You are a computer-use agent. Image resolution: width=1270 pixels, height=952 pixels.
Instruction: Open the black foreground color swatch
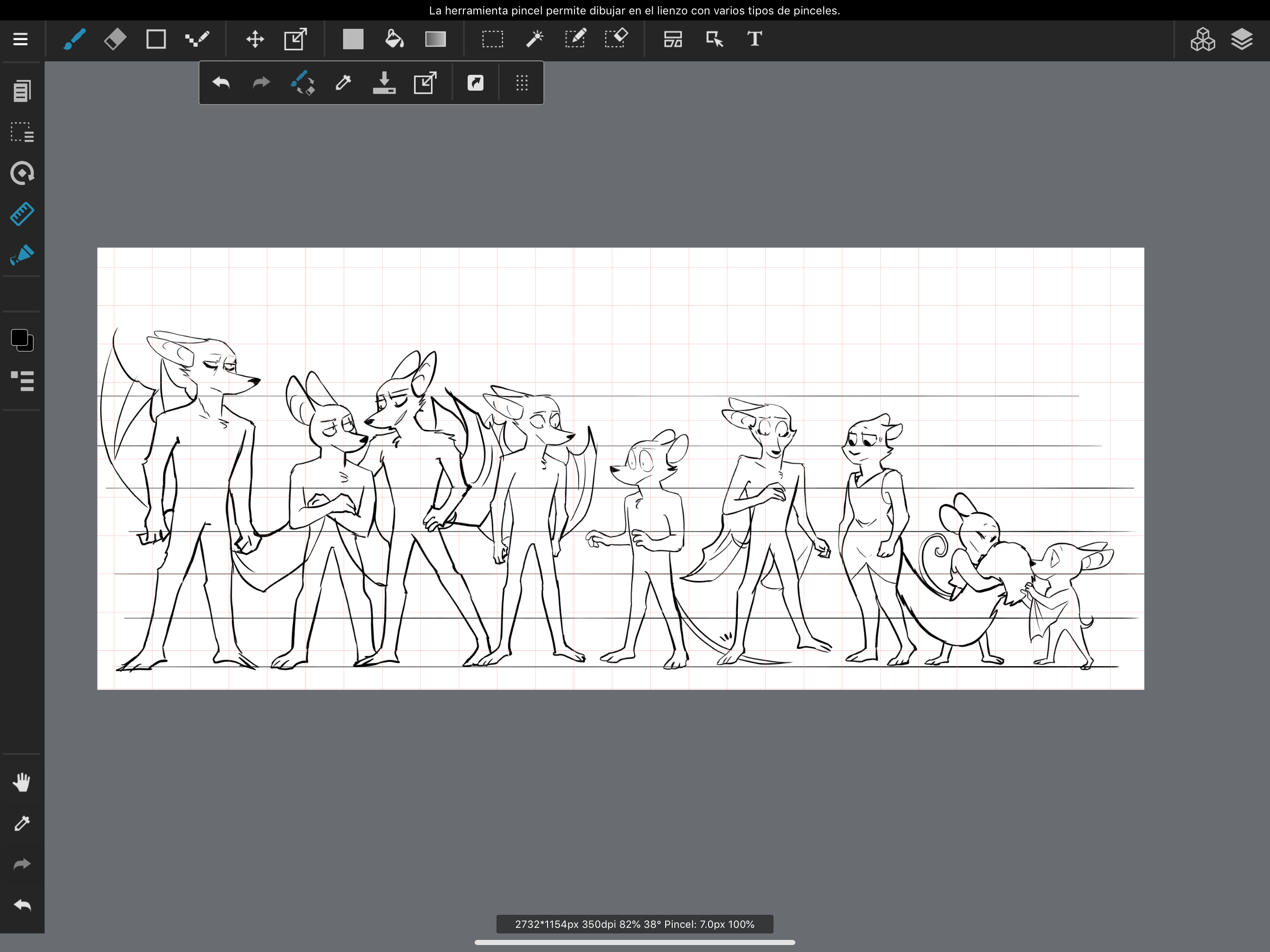coord(20,337)
